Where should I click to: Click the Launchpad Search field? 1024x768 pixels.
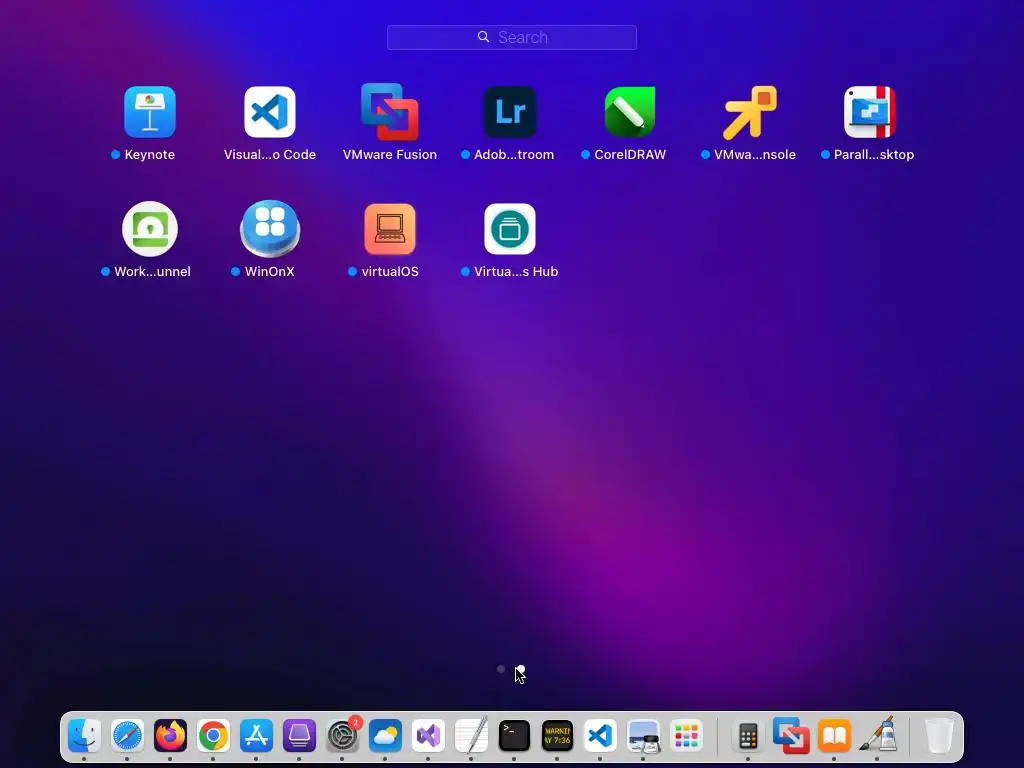(x=512, y=37)
